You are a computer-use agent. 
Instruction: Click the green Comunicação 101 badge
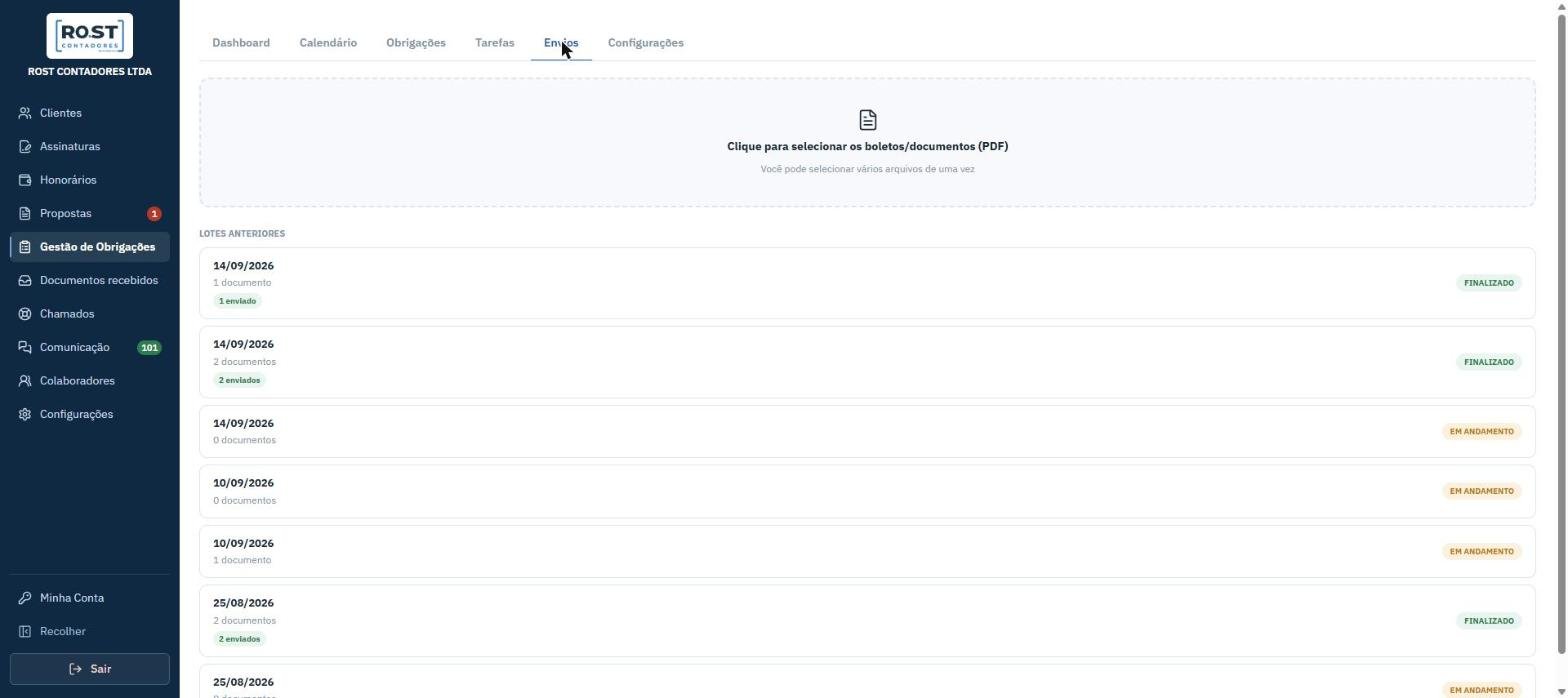pyautogui.click(x=149, y=348)
